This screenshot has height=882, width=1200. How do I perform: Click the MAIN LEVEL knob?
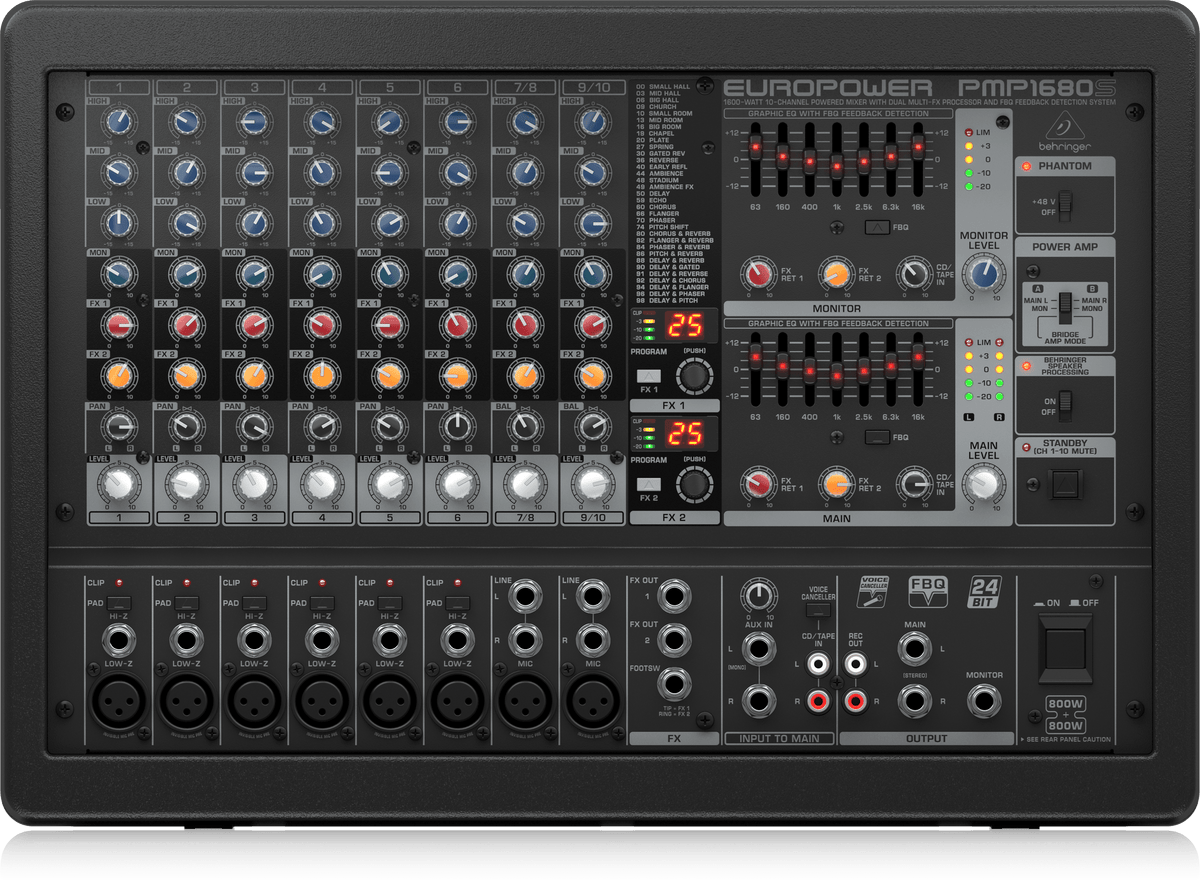pyautogui.click(x=984, y=484)
